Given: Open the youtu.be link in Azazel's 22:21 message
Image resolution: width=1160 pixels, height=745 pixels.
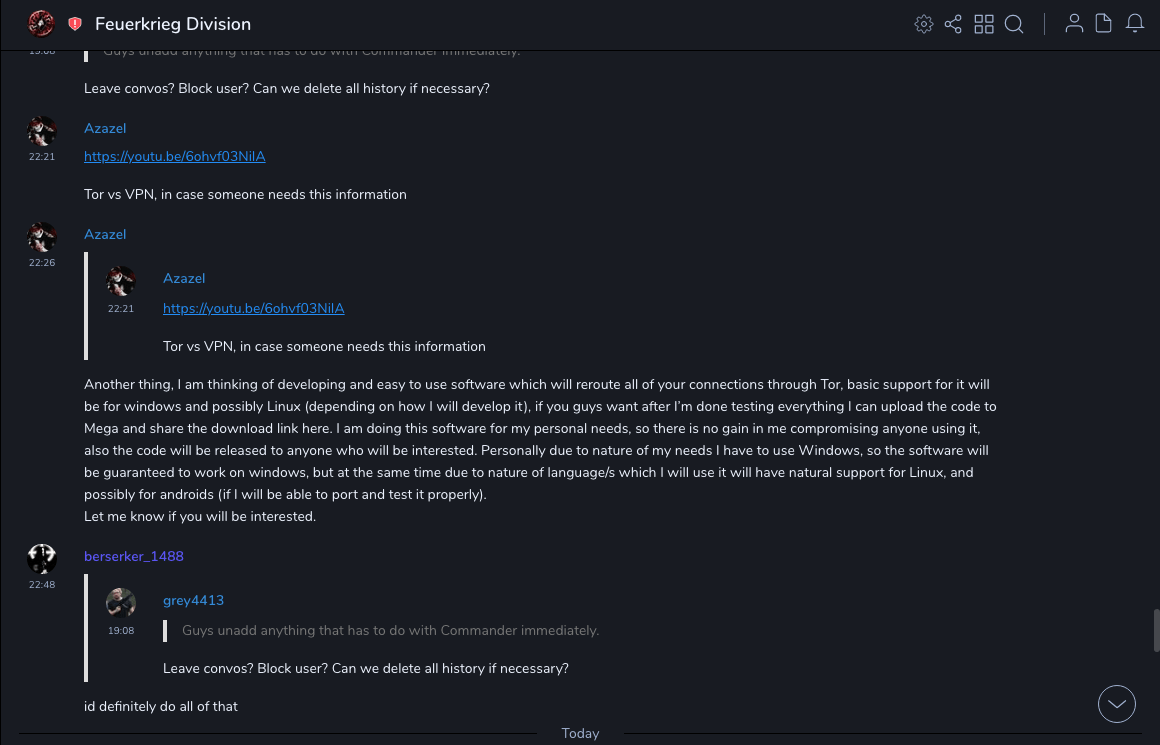Looking at the screenshot, I should click(175, 156).
